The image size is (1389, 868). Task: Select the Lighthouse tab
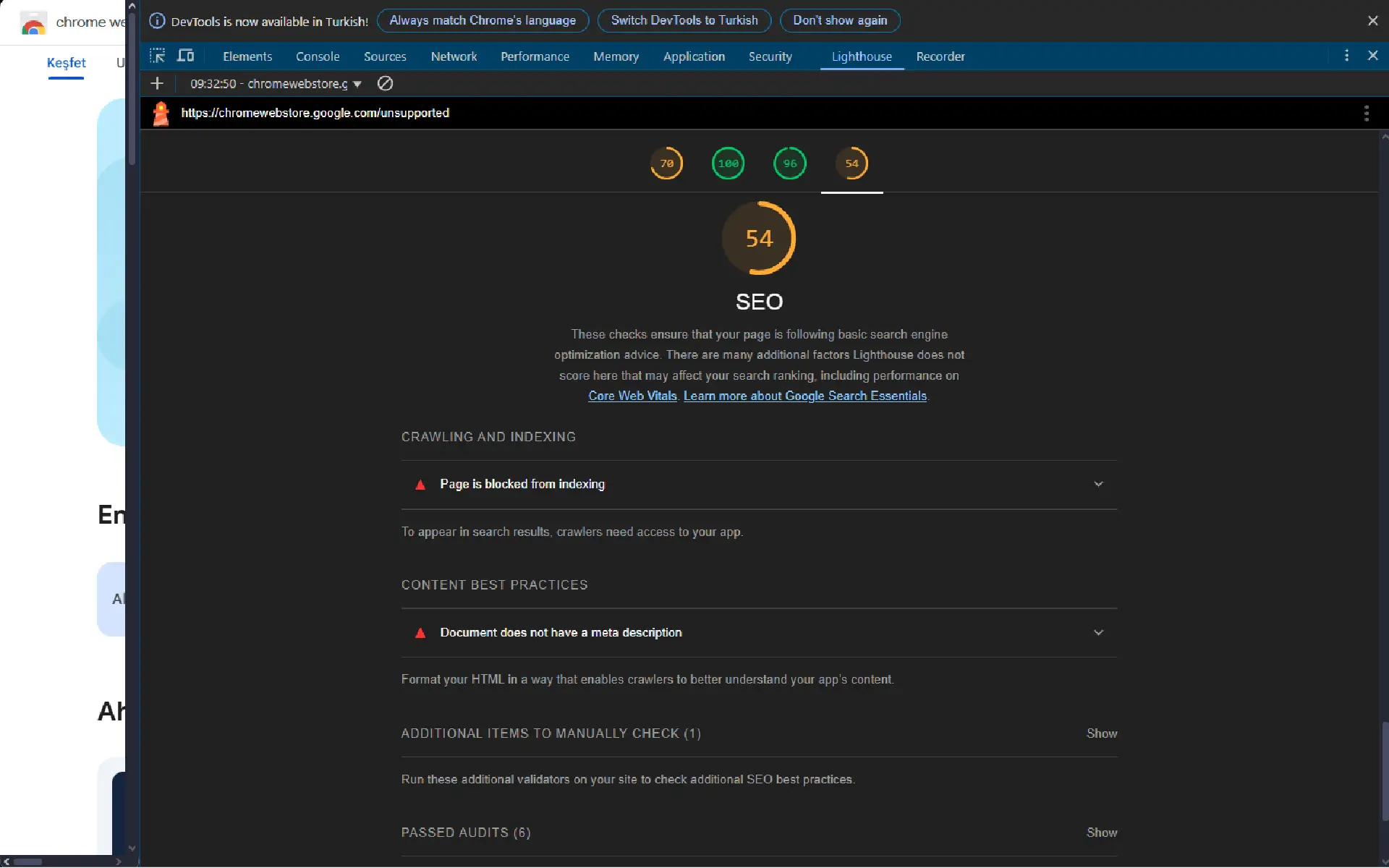pyautogui.click(x=862, y=56)
